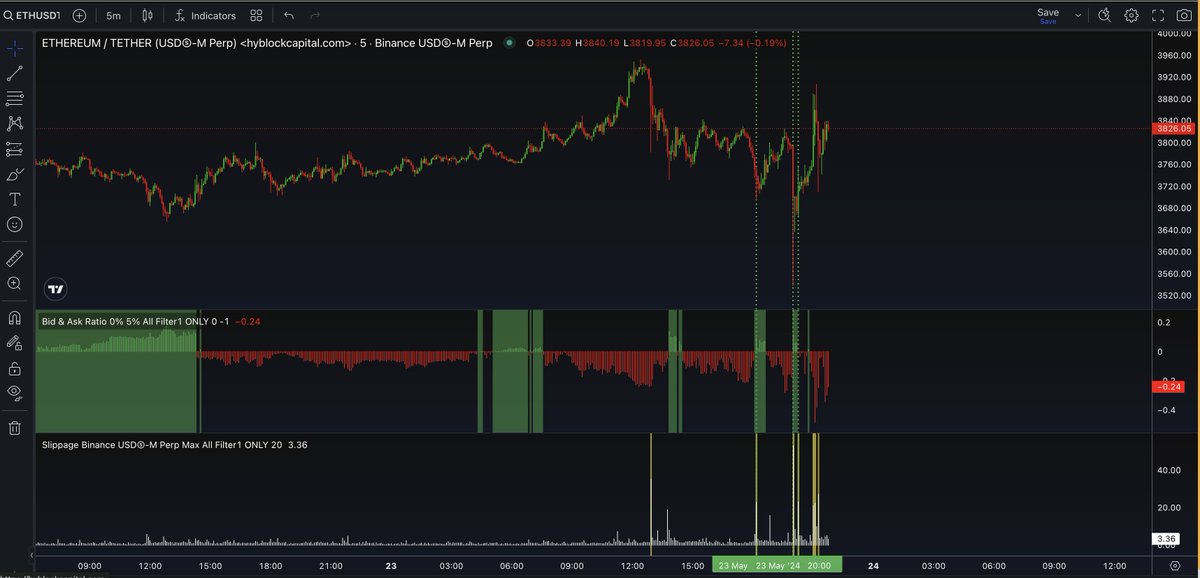The image size is (1200, 578).
Task: Click the green 23 May time label
Action: [733, 565]
